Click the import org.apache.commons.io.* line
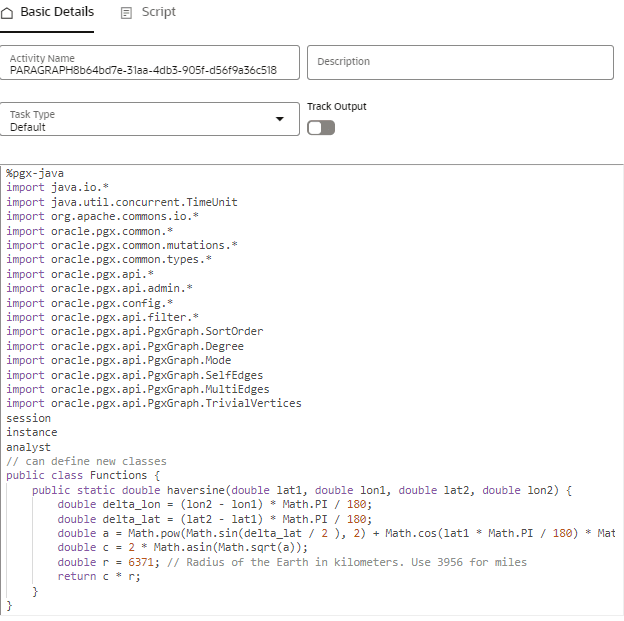This screenshot has height=621, width=624. 102,217
